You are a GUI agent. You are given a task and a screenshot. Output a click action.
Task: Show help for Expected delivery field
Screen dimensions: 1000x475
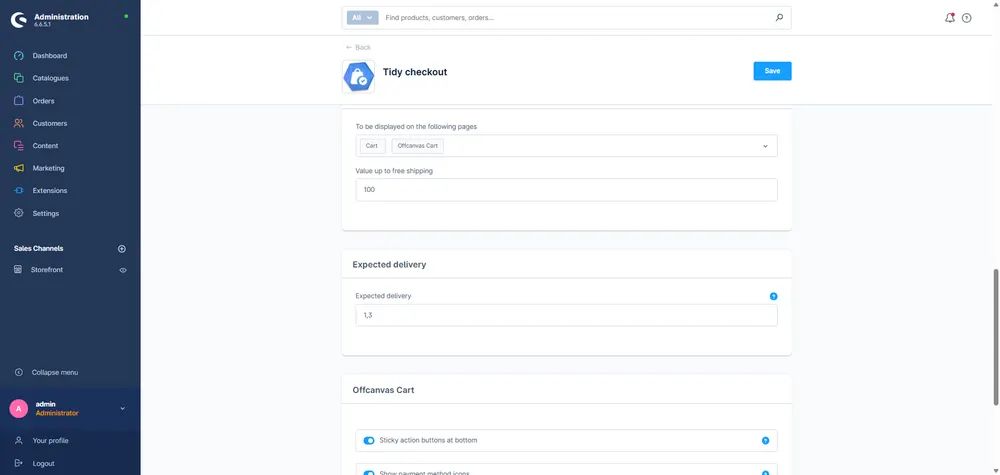coord(774,296)
